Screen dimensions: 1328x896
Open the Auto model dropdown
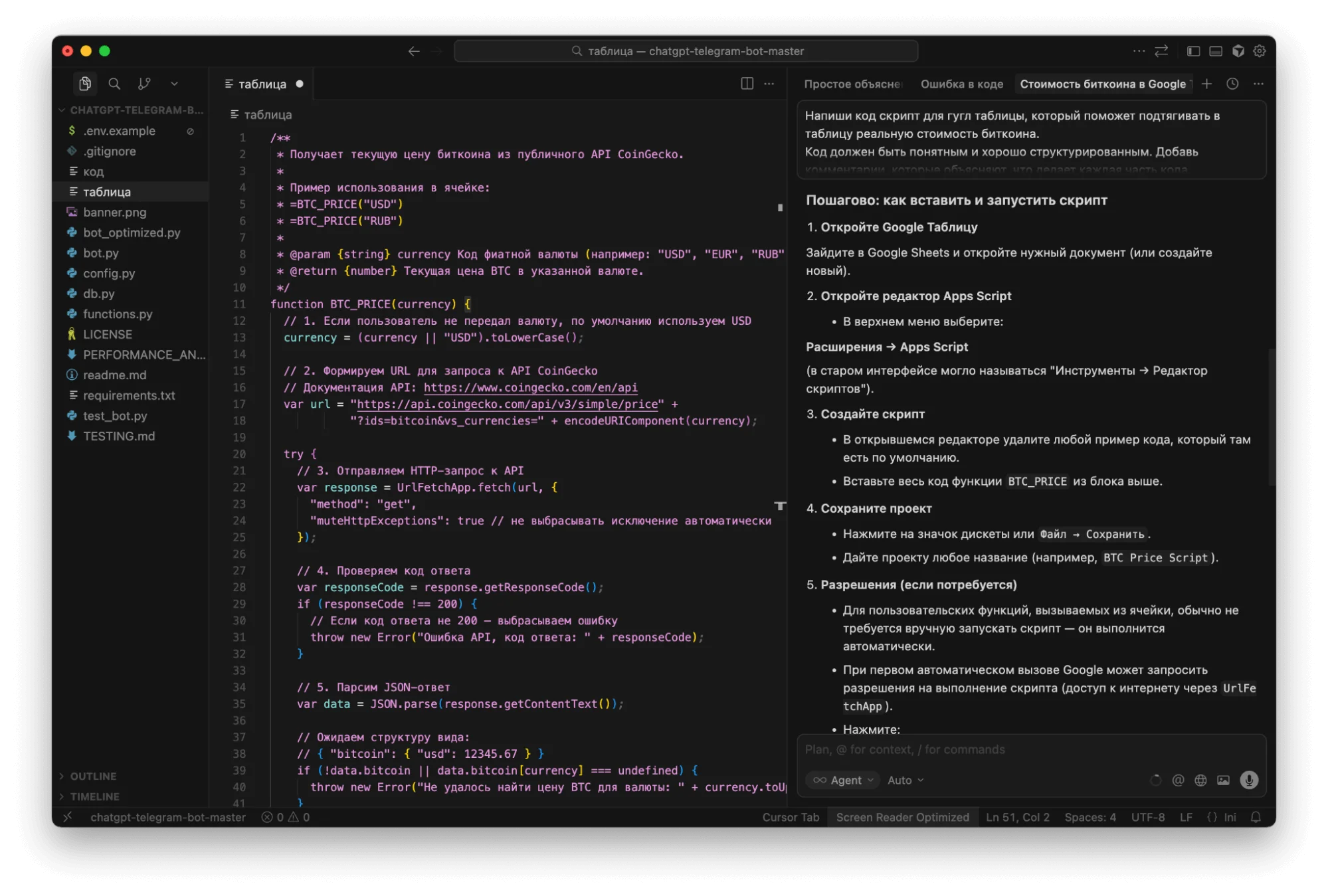tap(905, 780)
